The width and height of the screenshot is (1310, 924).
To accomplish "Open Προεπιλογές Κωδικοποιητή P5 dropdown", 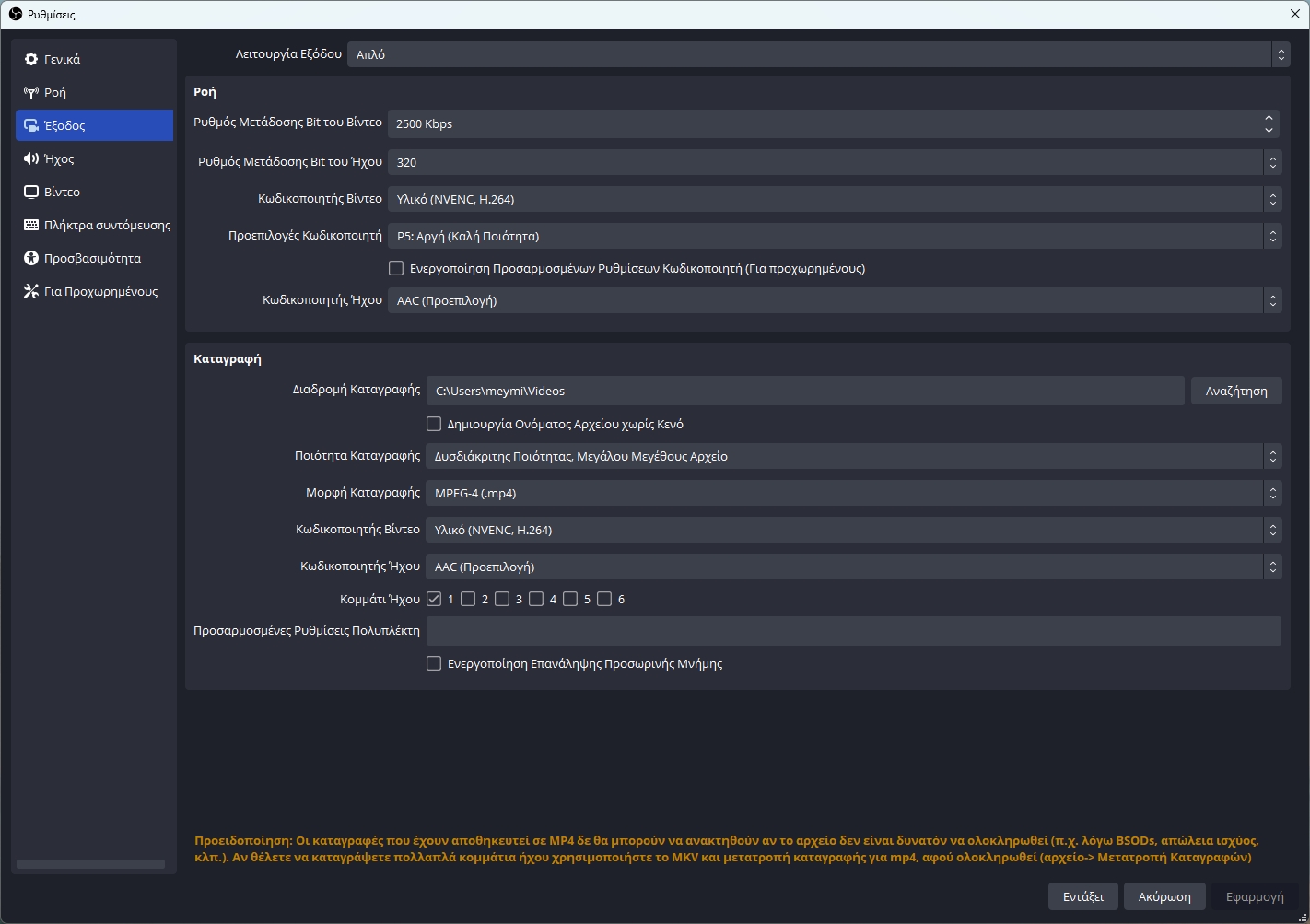I will click(x=834, y=236).
